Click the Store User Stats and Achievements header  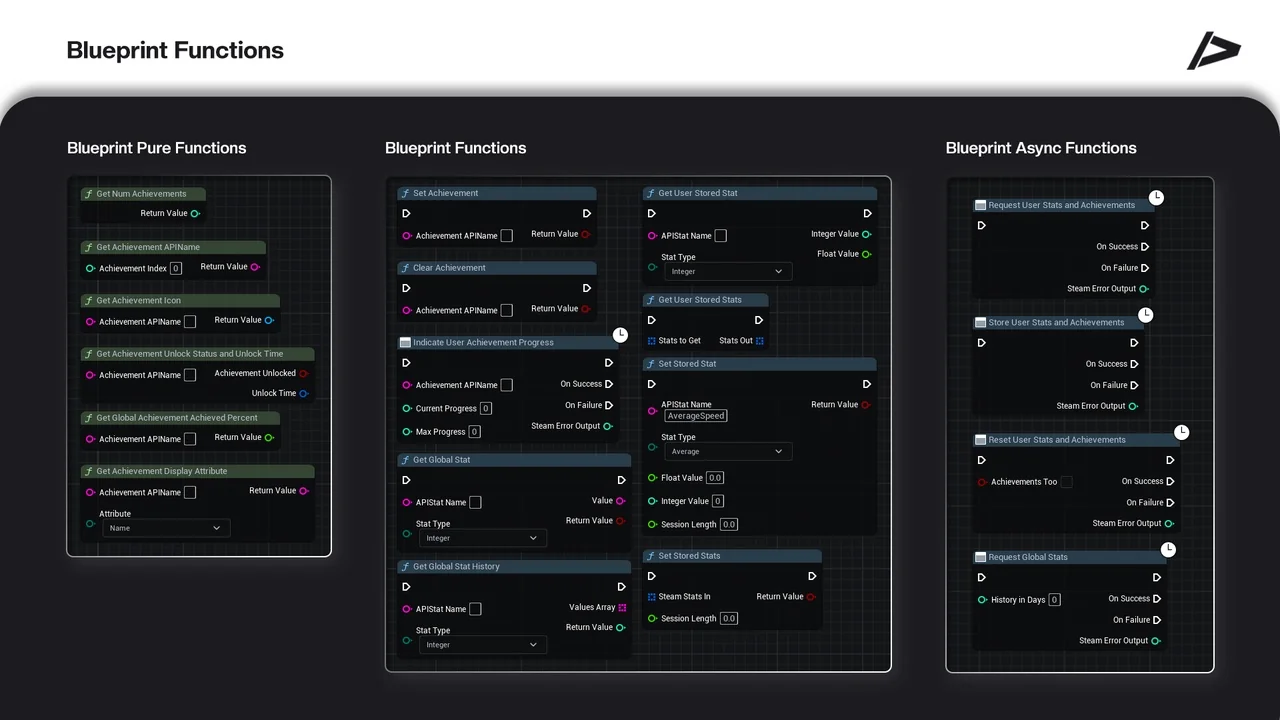1057,323
